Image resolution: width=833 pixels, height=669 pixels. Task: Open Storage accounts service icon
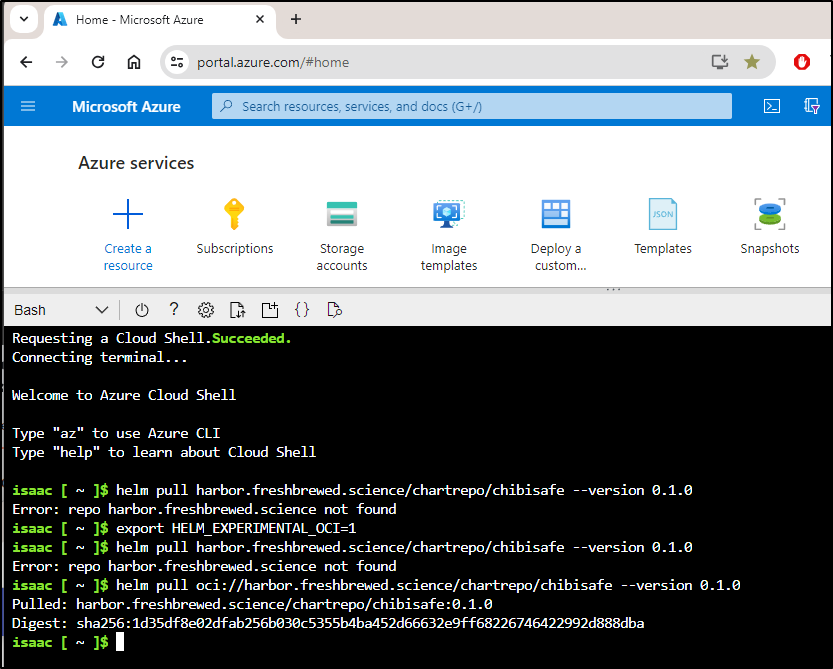click(x=342, y=214)
